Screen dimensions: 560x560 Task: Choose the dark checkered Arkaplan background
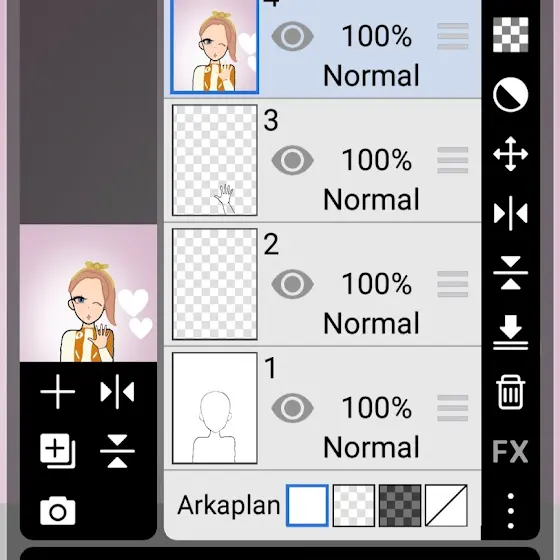400,505
